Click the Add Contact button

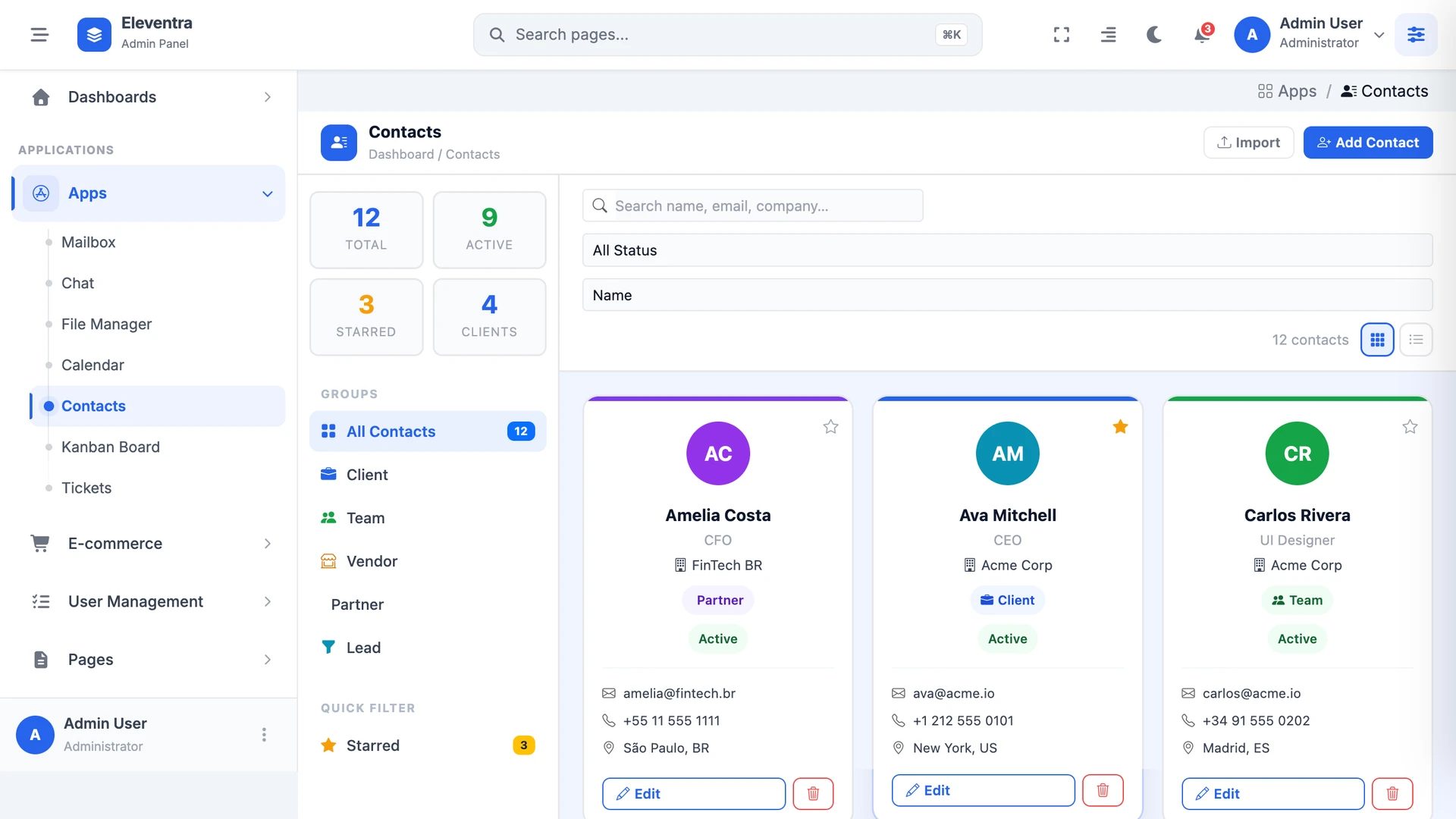[1368, 143]
